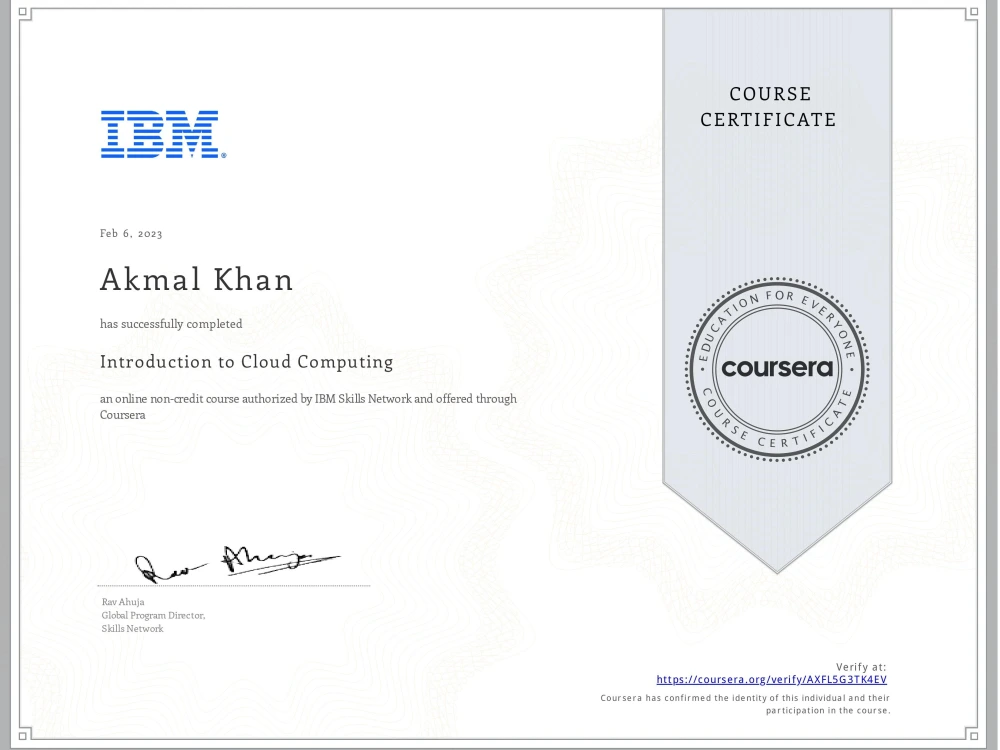This screenshot has width=1000, height=750.
Task: Click the has successfully completed text
Action: (170, 323)
